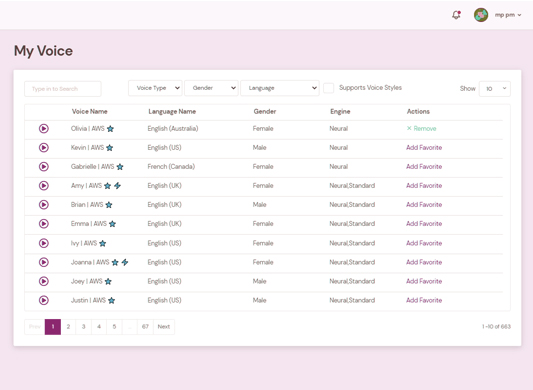This screenshot has width=533, height=390.
Task: Add Joey as favorite
Action: click(424, 281)
